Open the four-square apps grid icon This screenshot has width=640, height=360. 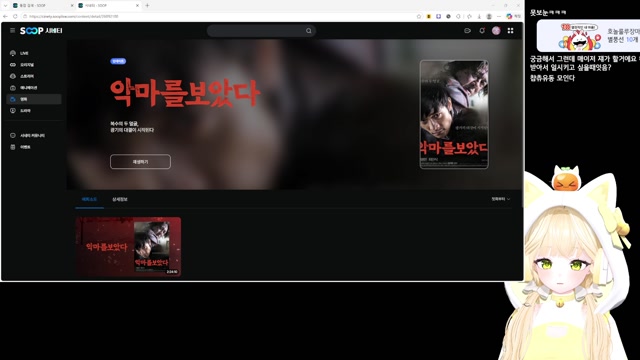click(510, 31)
